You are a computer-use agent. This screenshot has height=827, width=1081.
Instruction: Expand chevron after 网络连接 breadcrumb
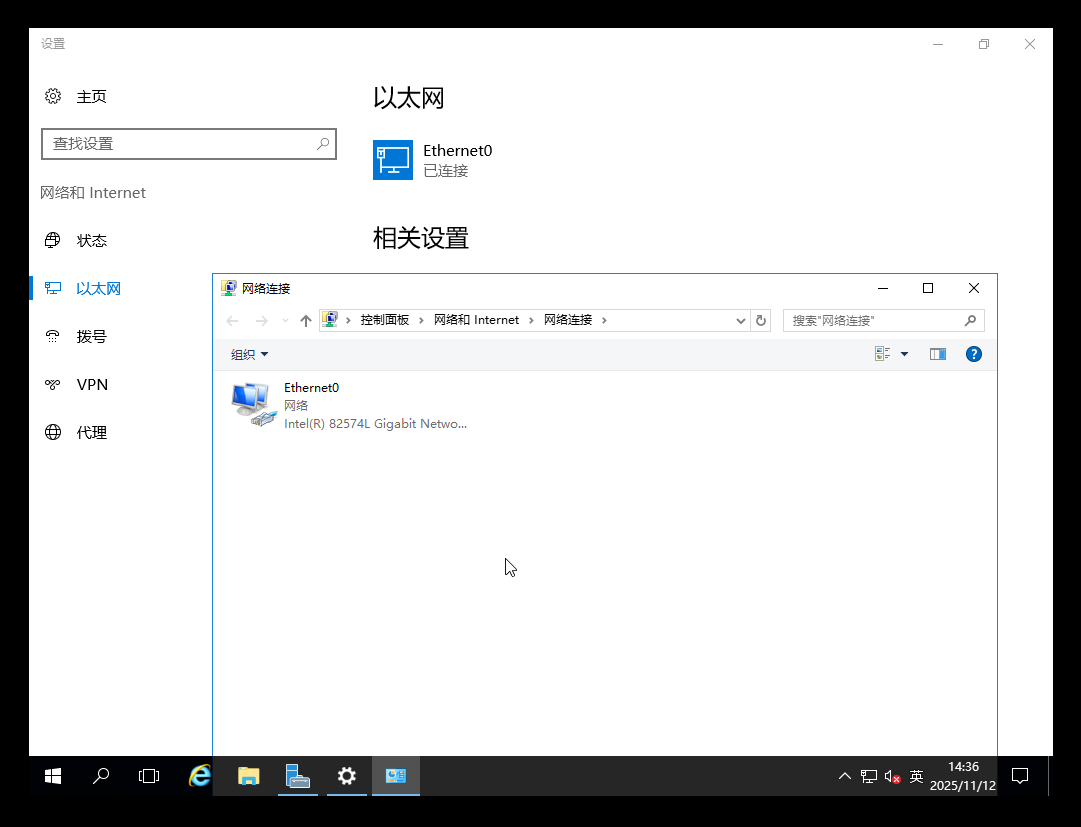604,320
